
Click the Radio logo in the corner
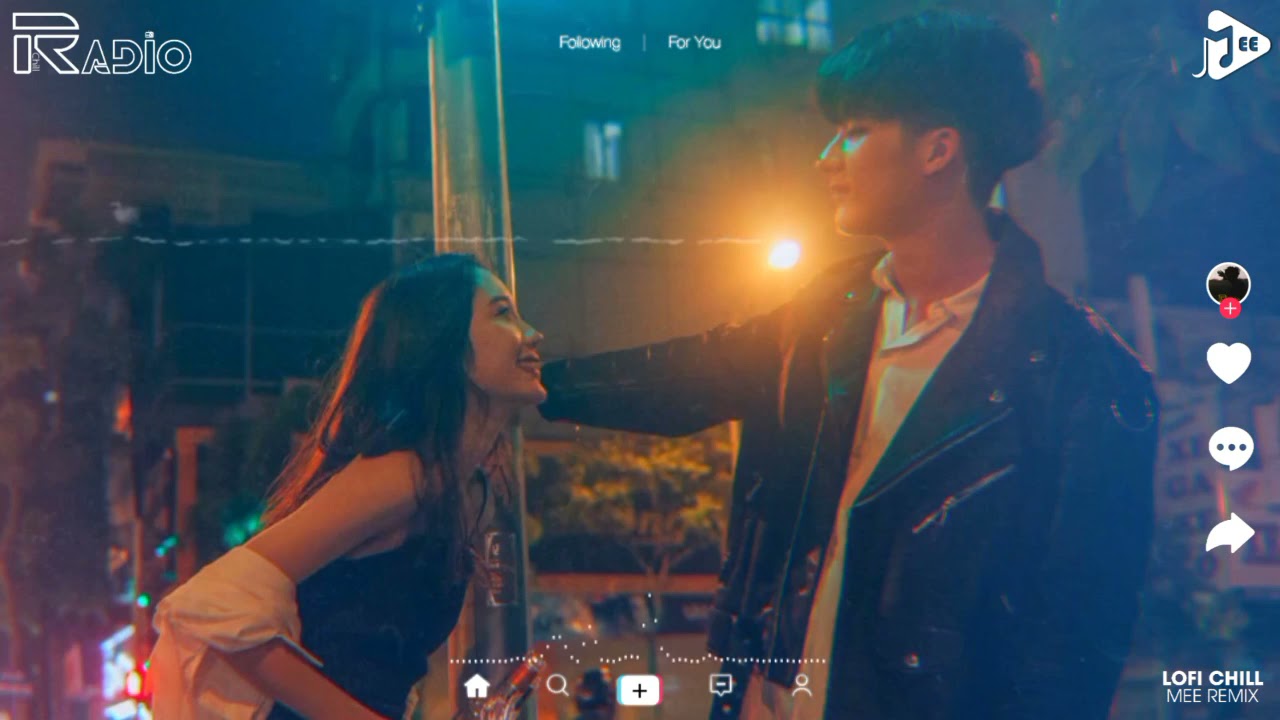101,45
